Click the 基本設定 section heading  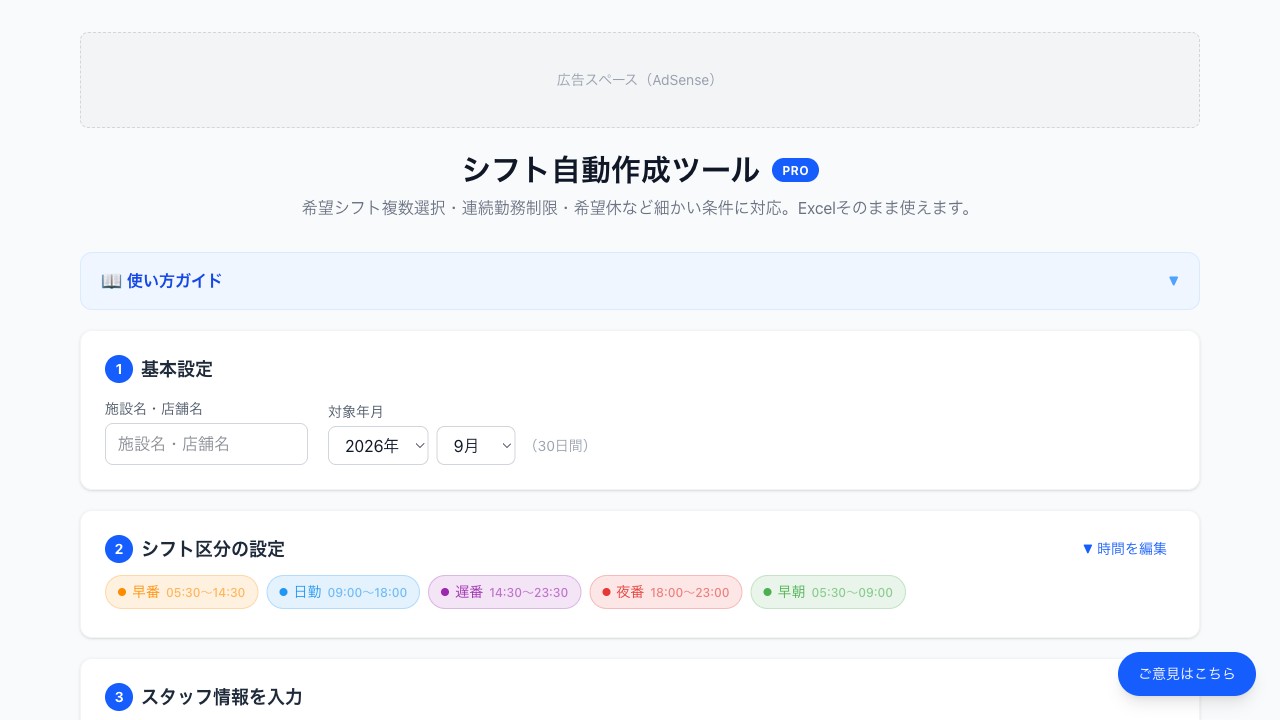(x=177, y=369)
